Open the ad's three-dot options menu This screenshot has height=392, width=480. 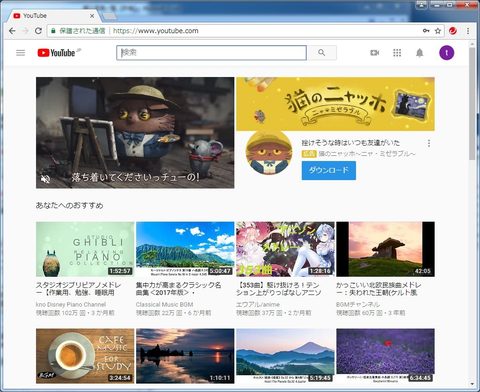click(x=429, y=143)
